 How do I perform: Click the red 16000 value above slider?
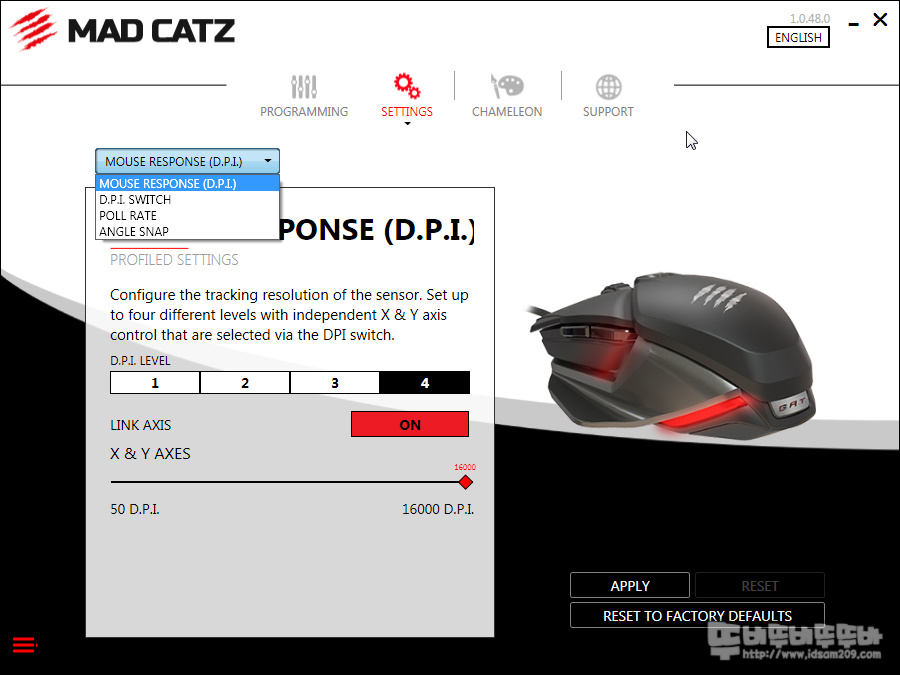point(465,467)
